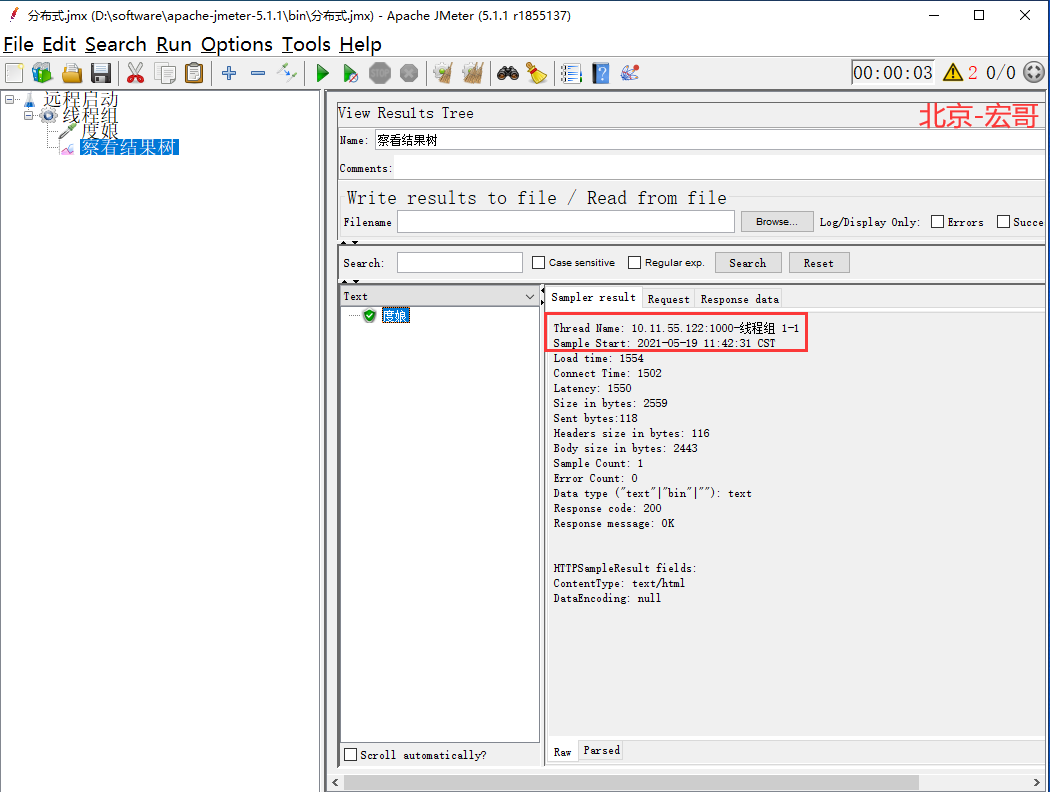Click the horizontal scrollbar thumb
Image resolution: width=1050 pixels, height=792 pixels.
coord(631,782)
